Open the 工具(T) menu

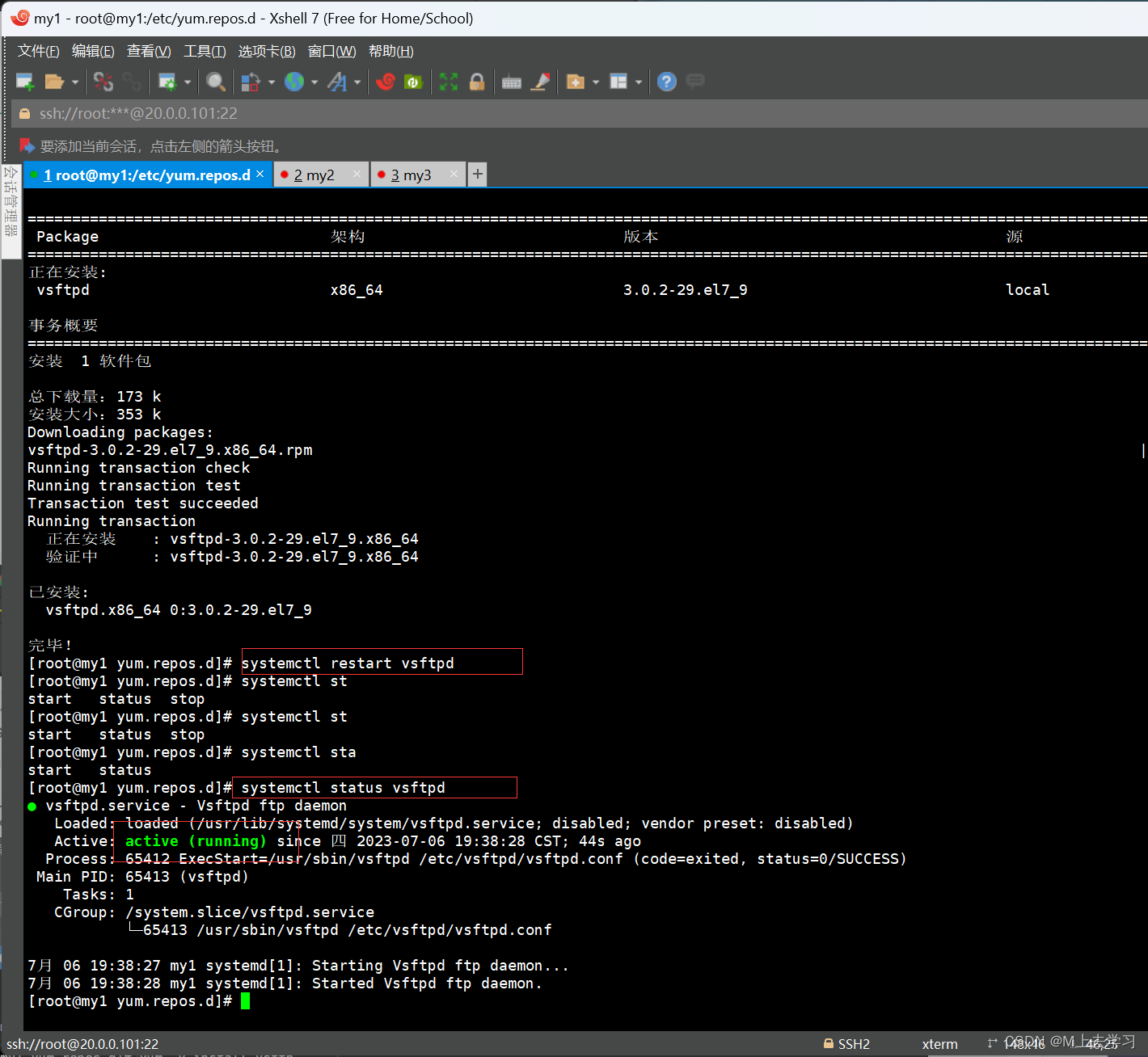coord(205,51)
